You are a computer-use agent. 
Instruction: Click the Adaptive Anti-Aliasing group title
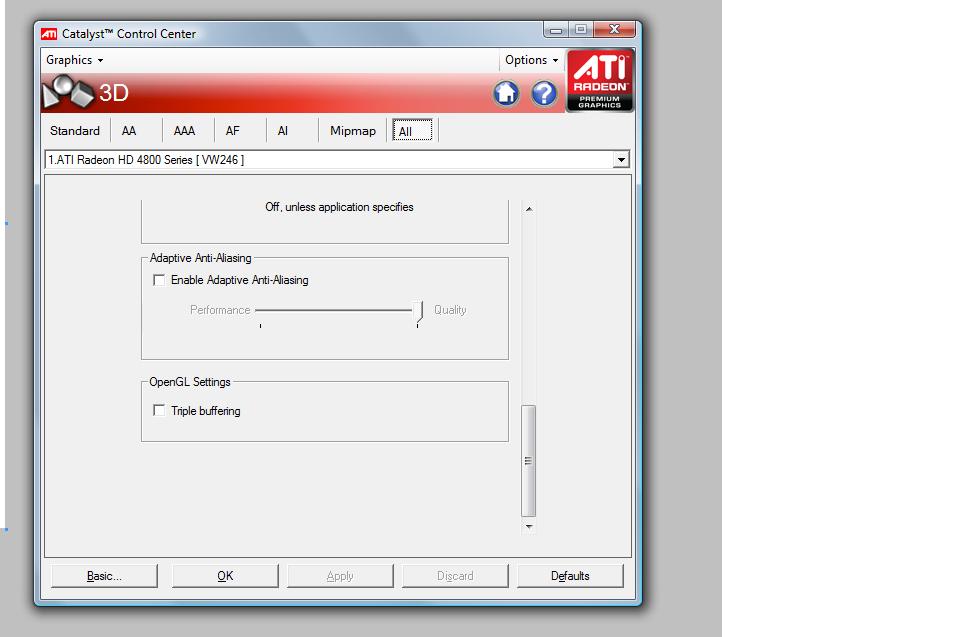200,258
